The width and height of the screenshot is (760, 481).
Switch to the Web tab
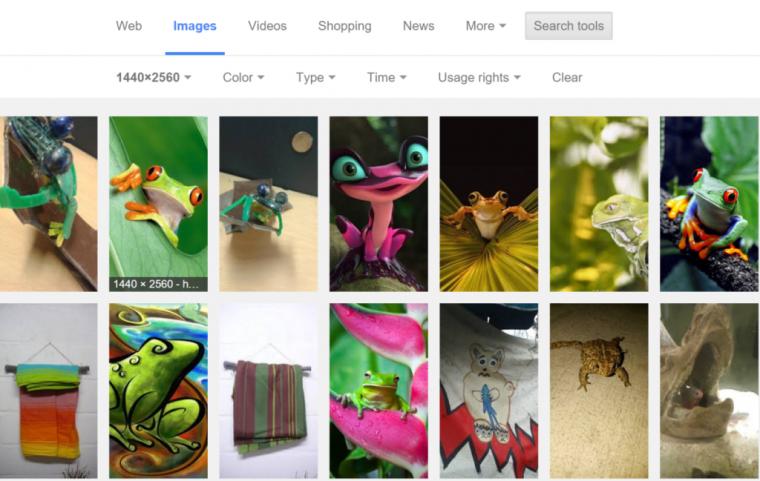click(x=128, y=26)
